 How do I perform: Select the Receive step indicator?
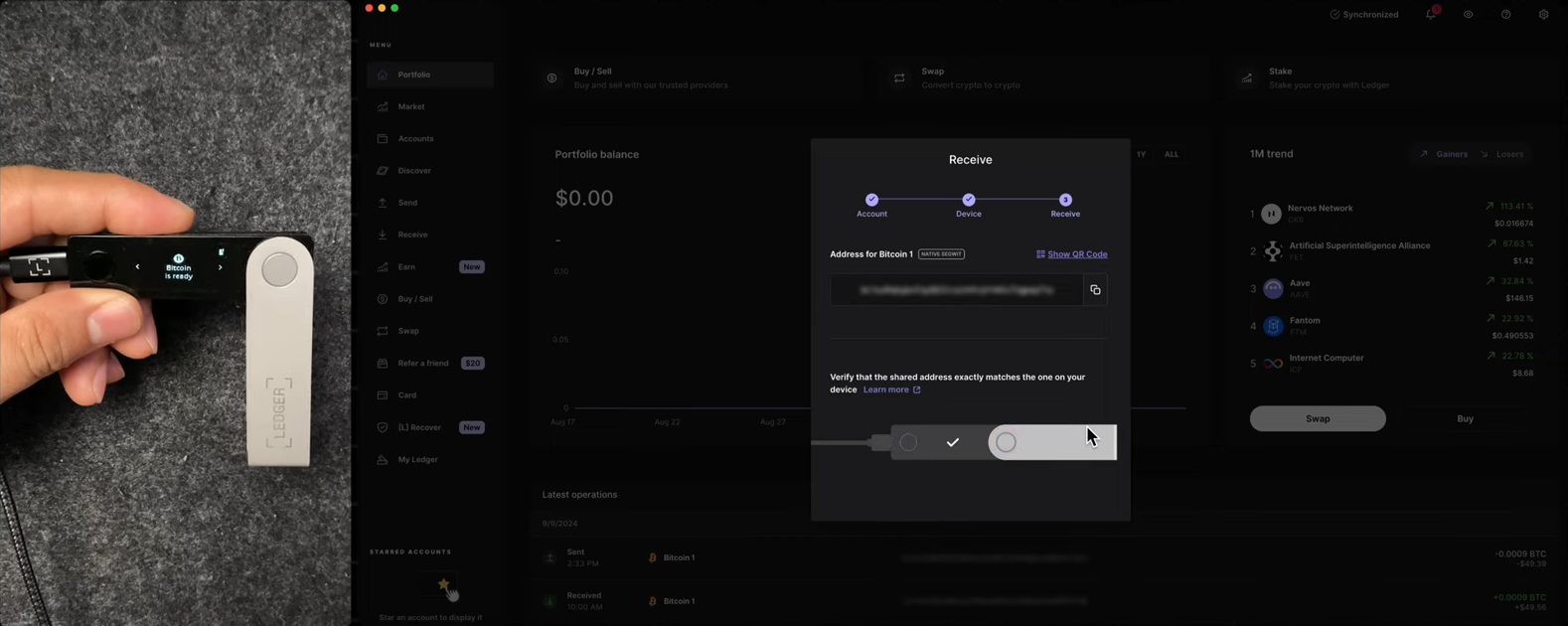[x=1065, y=206]
